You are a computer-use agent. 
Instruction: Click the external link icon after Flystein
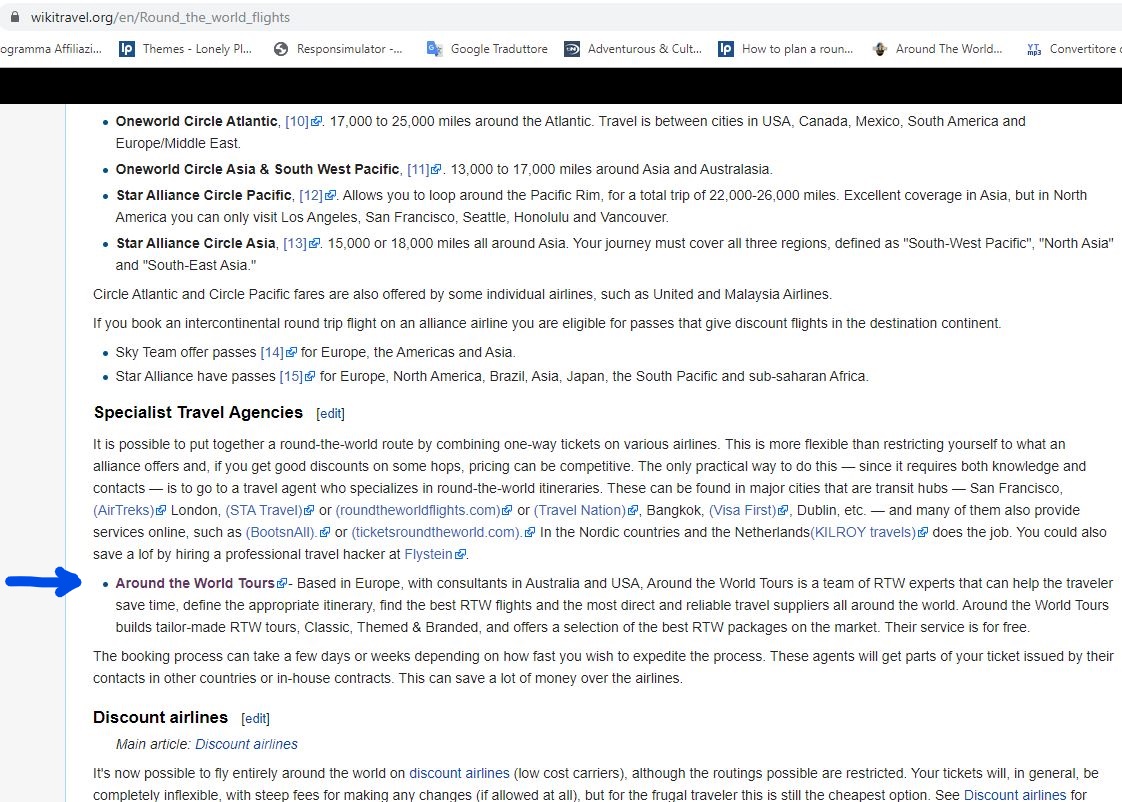point(461,554)
